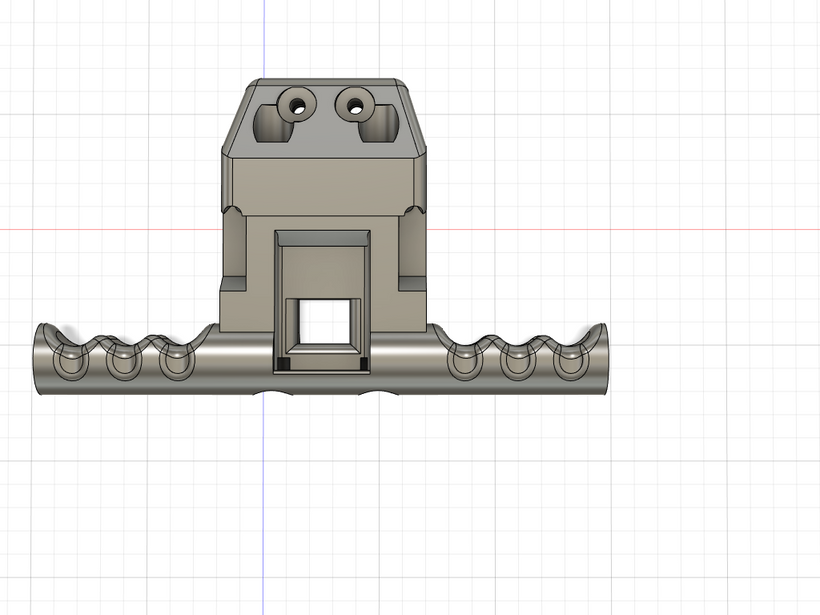Select the left angled chamfer face of block
Viewport: 820px width, 615px height.
tap(234, 120)
